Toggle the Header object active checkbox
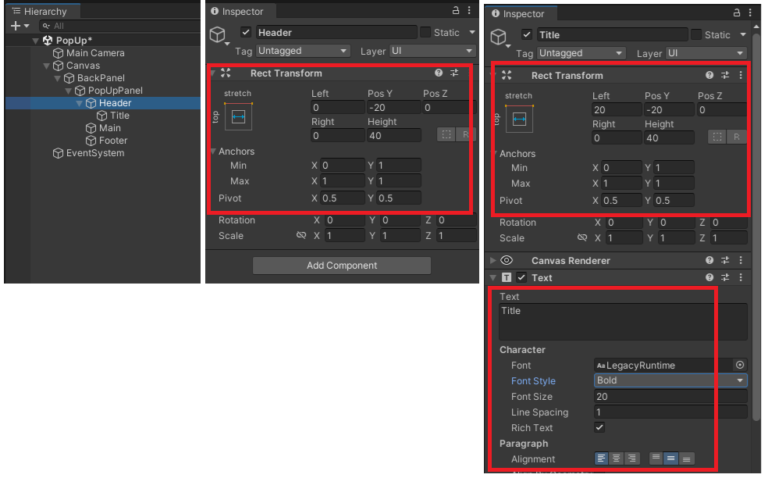This screenshot has height=478, width=768. click(246, 33)
